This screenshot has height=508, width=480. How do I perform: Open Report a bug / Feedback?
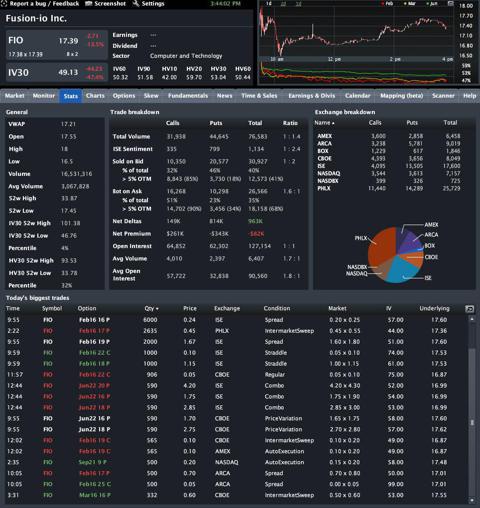click(44, 4)
